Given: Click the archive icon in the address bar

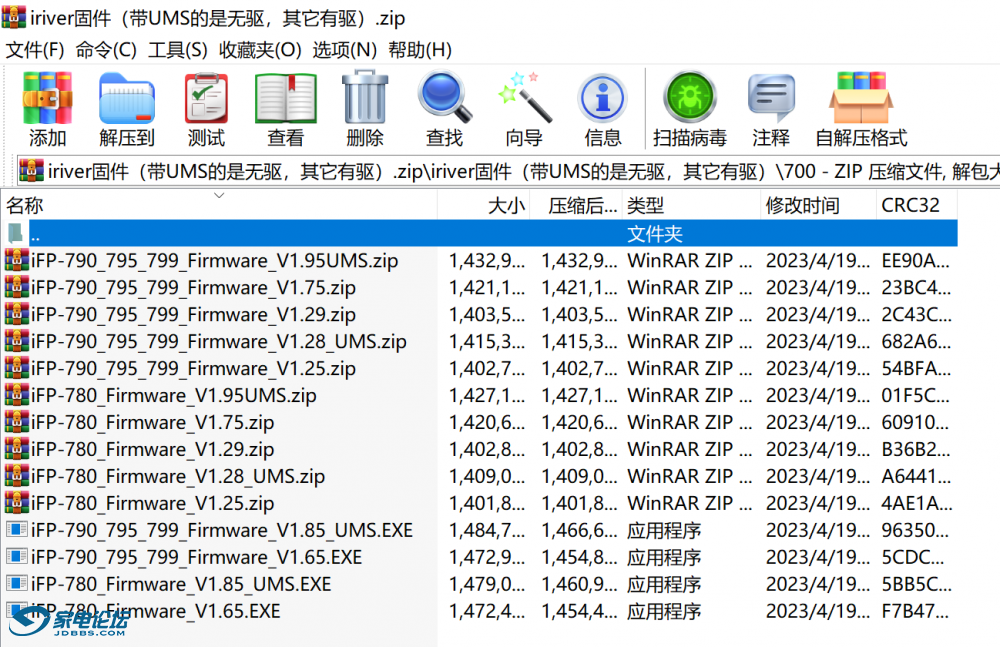Looking at the screenshot, I should pyautogui.click(x=31, y=170).
